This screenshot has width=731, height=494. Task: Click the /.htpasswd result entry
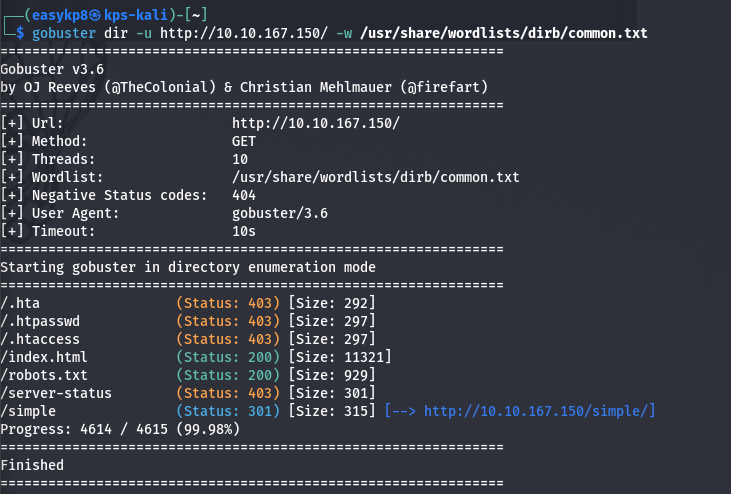pos(40,322)
